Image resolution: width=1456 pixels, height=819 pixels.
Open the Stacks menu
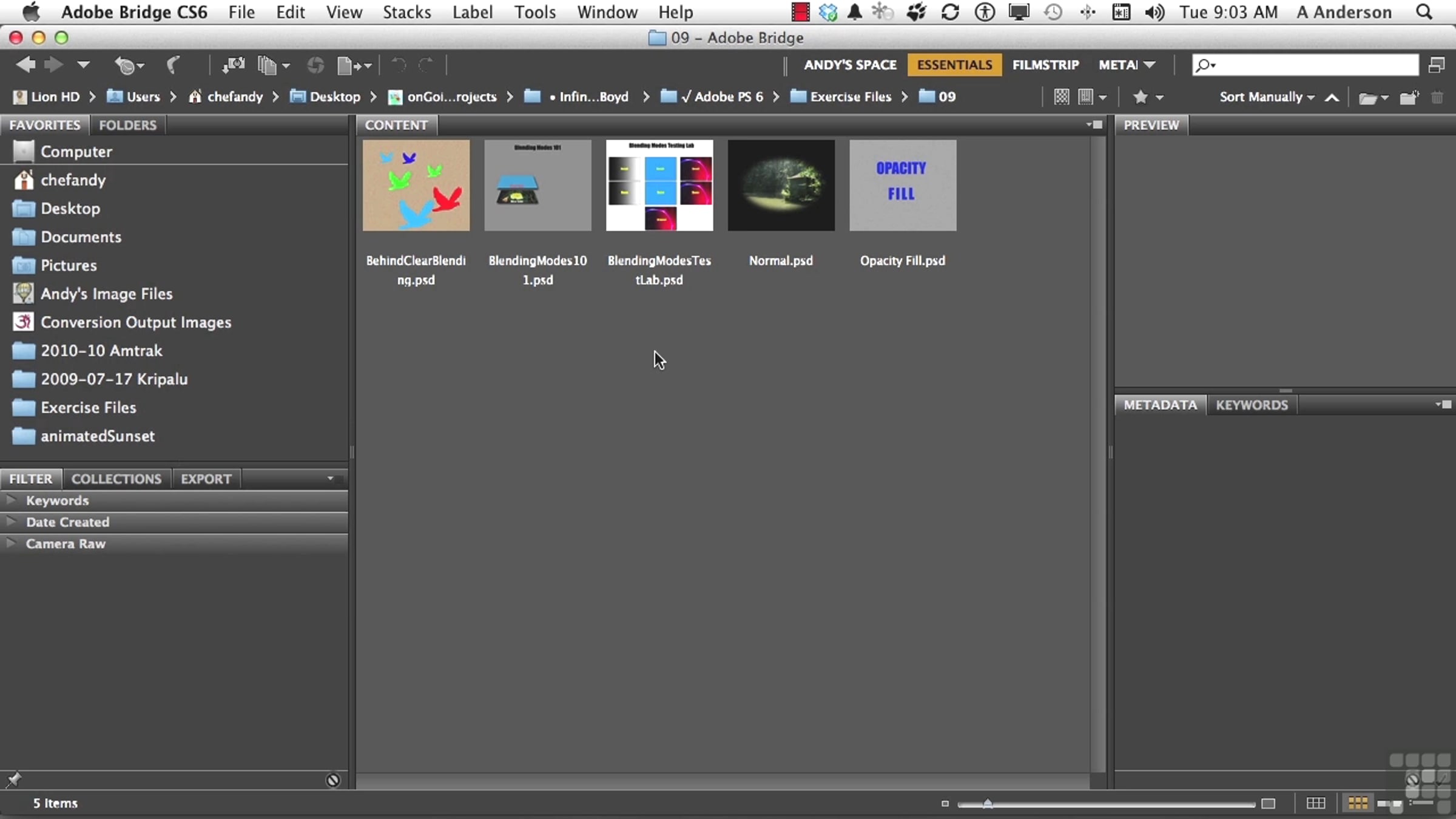406,12
